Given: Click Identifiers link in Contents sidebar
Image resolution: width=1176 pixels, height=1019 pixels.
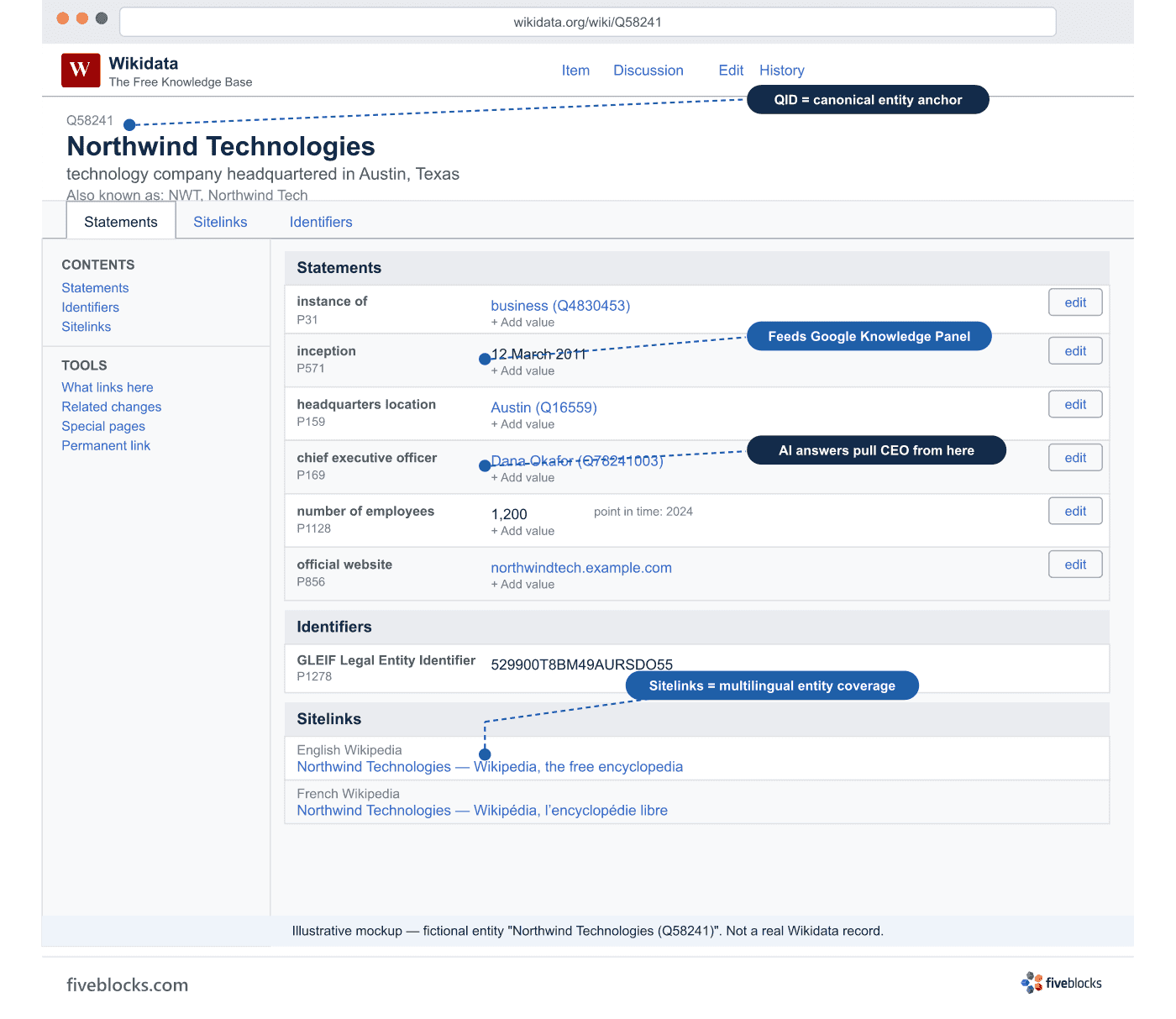Looking at the screenshot, I should pyautogui.click(x=90, y=307).
